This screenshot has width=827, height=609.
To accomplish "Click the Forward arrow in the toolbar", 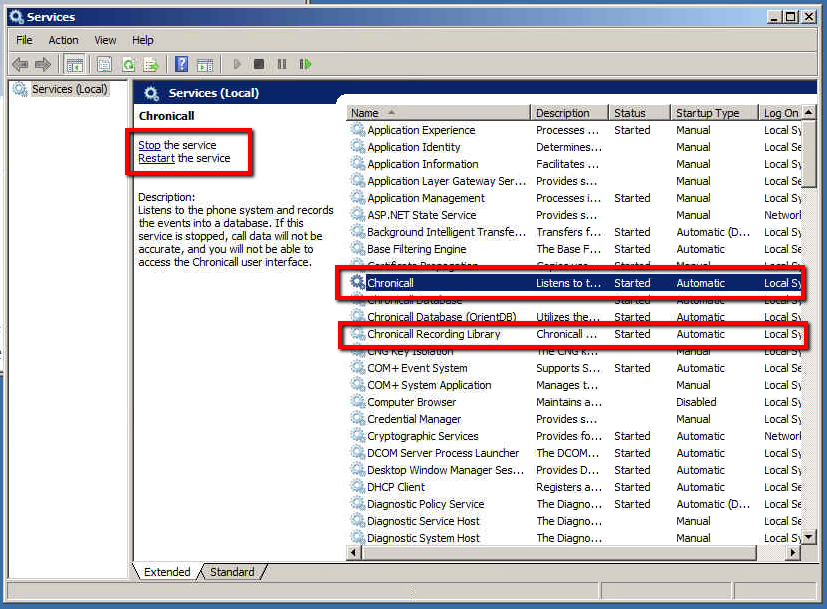I will 43,64.
